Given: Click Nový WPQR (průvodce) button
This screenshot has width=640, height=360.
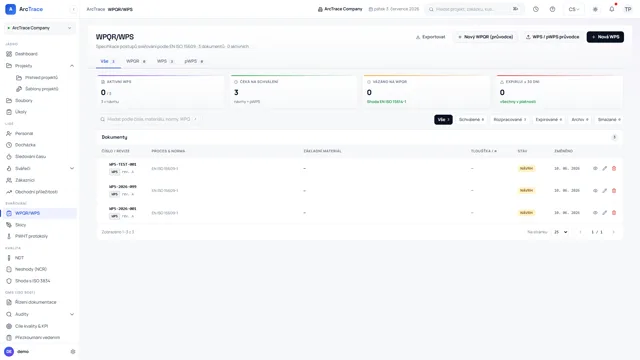Looking at the screenshot, I should pyautogui.click(x=486, y=37).
